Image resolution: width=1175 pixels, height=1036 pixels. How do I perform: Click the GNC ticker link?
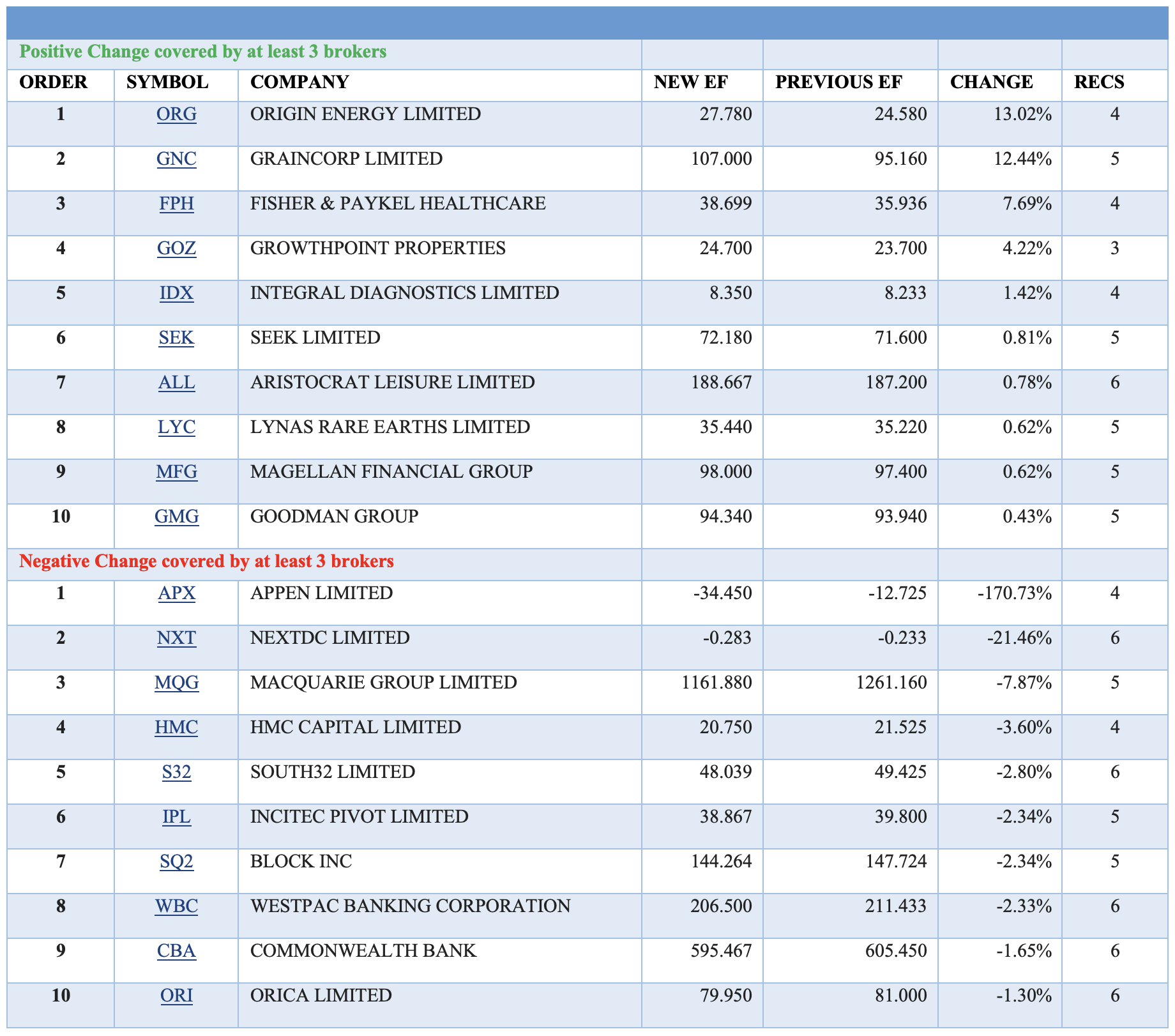[176, 159]
